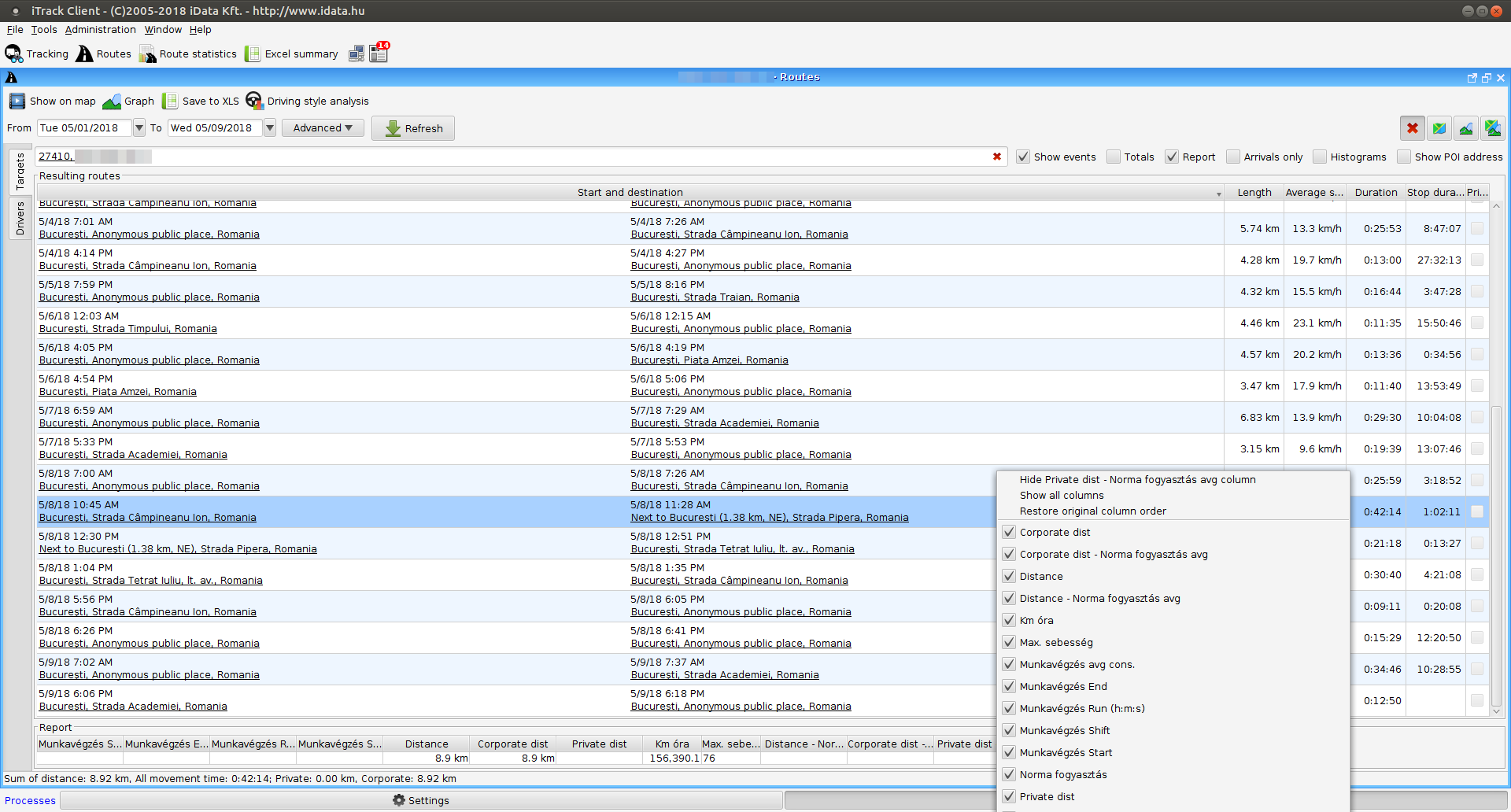Click the combined map and graph icon
This screenshot has height=812, width=1511.
(1492, 128)
